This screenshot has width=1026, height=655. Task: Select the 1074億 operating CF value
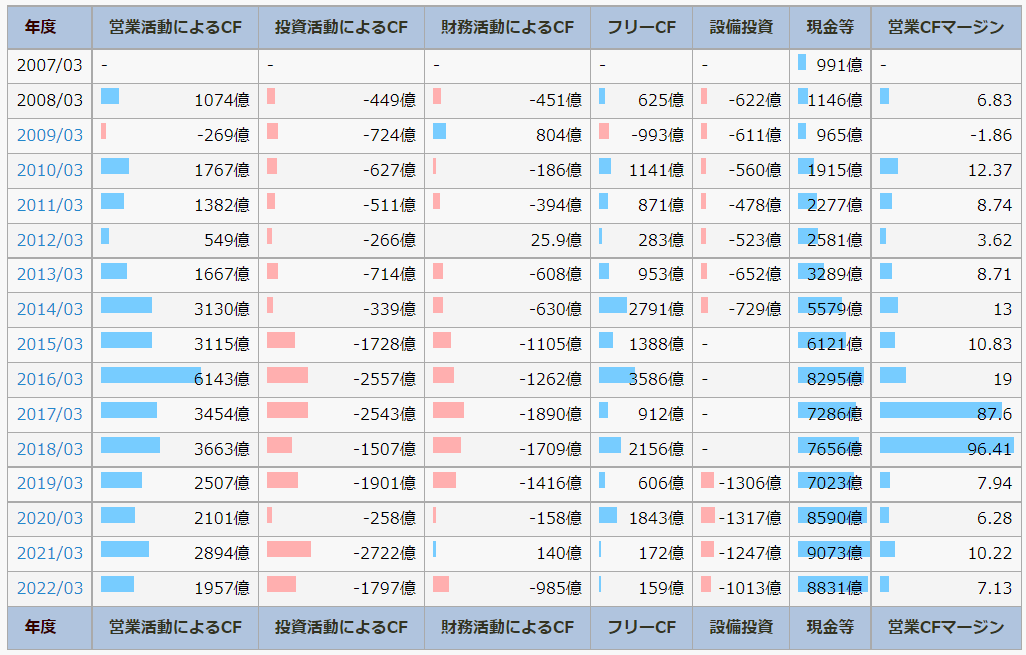222,100
